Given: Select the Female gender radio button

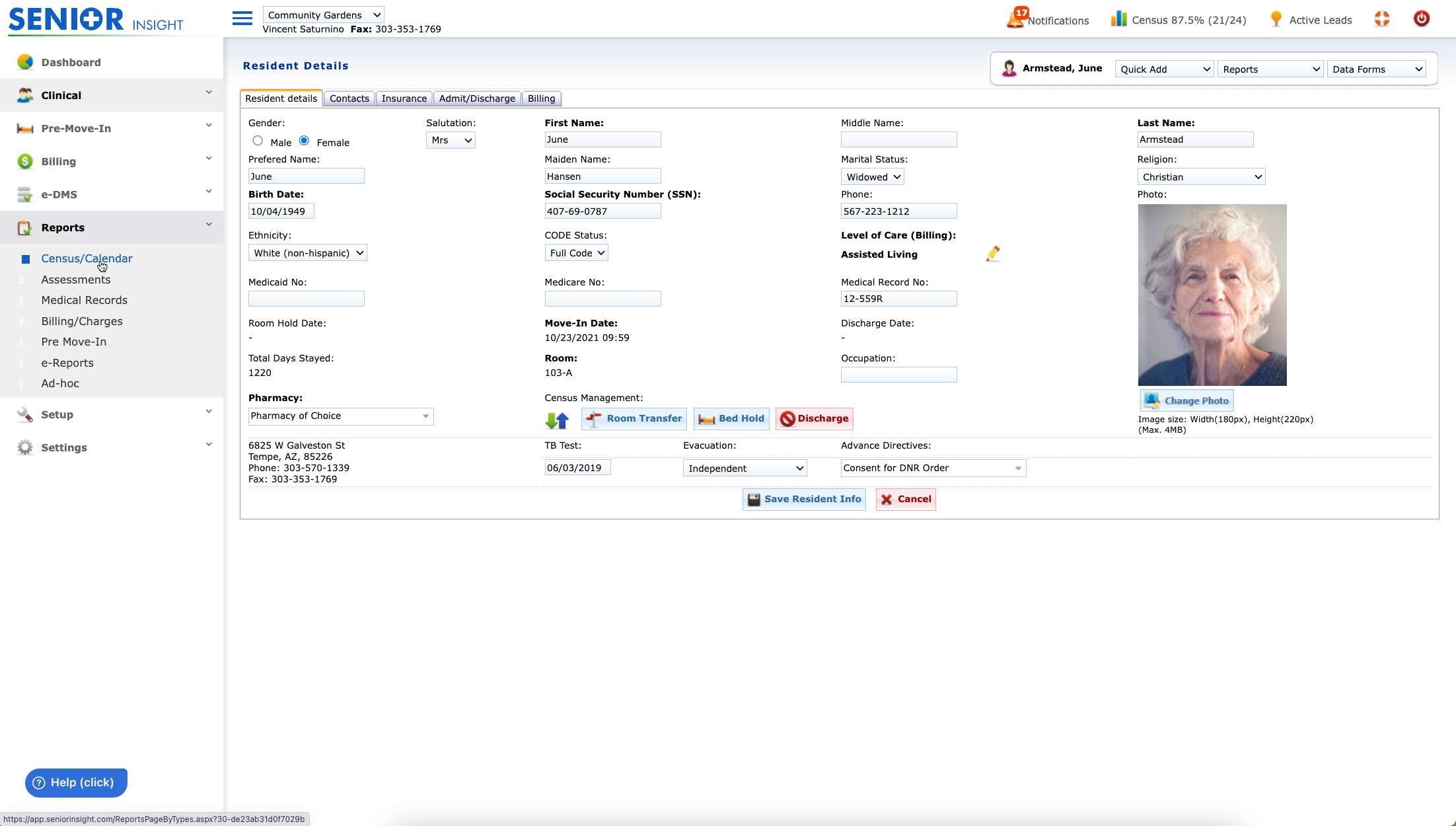Looking at the screenshot, I should click(304, 140).
